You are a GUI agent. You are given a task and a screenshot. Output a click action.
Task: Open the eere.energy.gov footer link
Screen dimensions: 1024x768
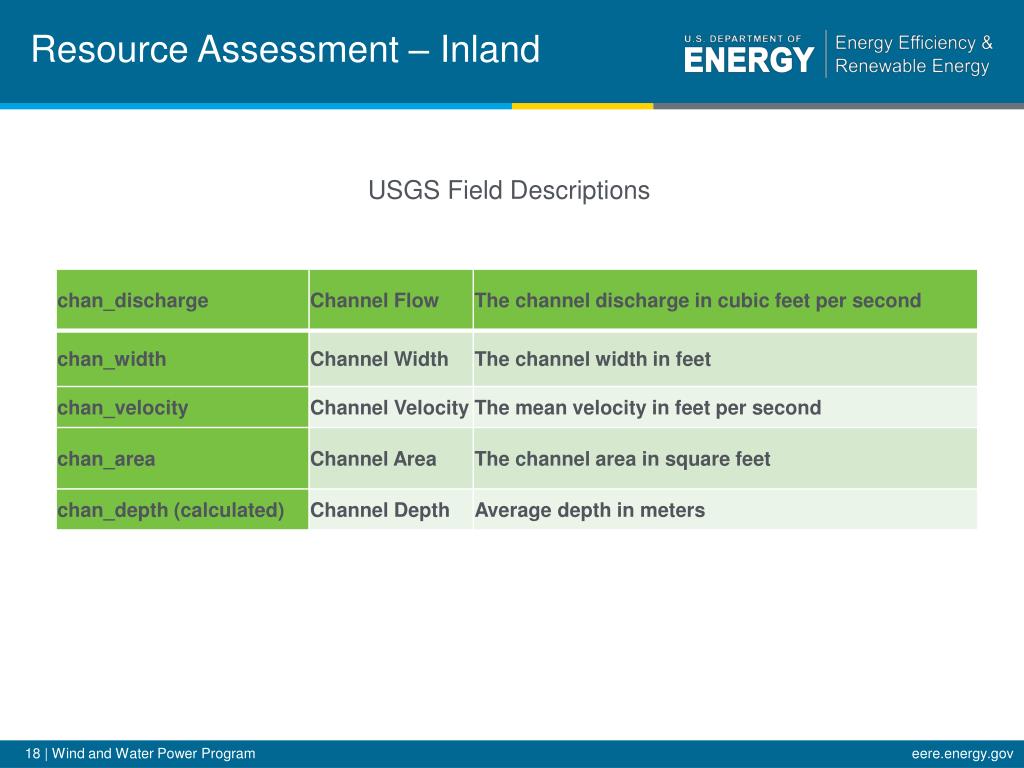(962, 754)
